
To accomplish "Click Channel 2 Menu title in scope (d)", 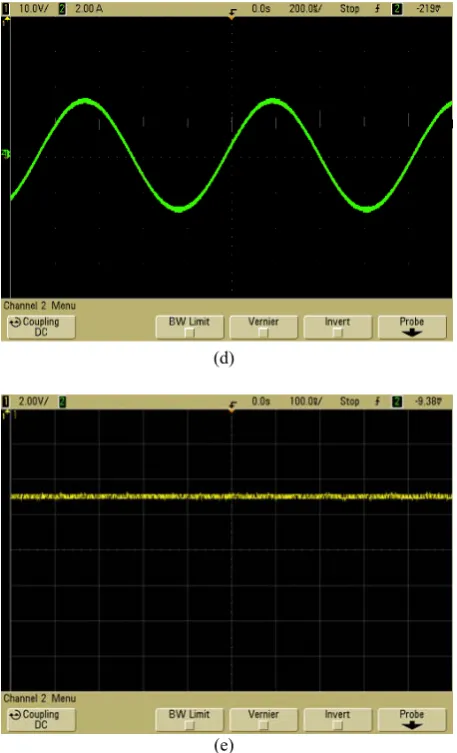I will [x=39, y=305].
